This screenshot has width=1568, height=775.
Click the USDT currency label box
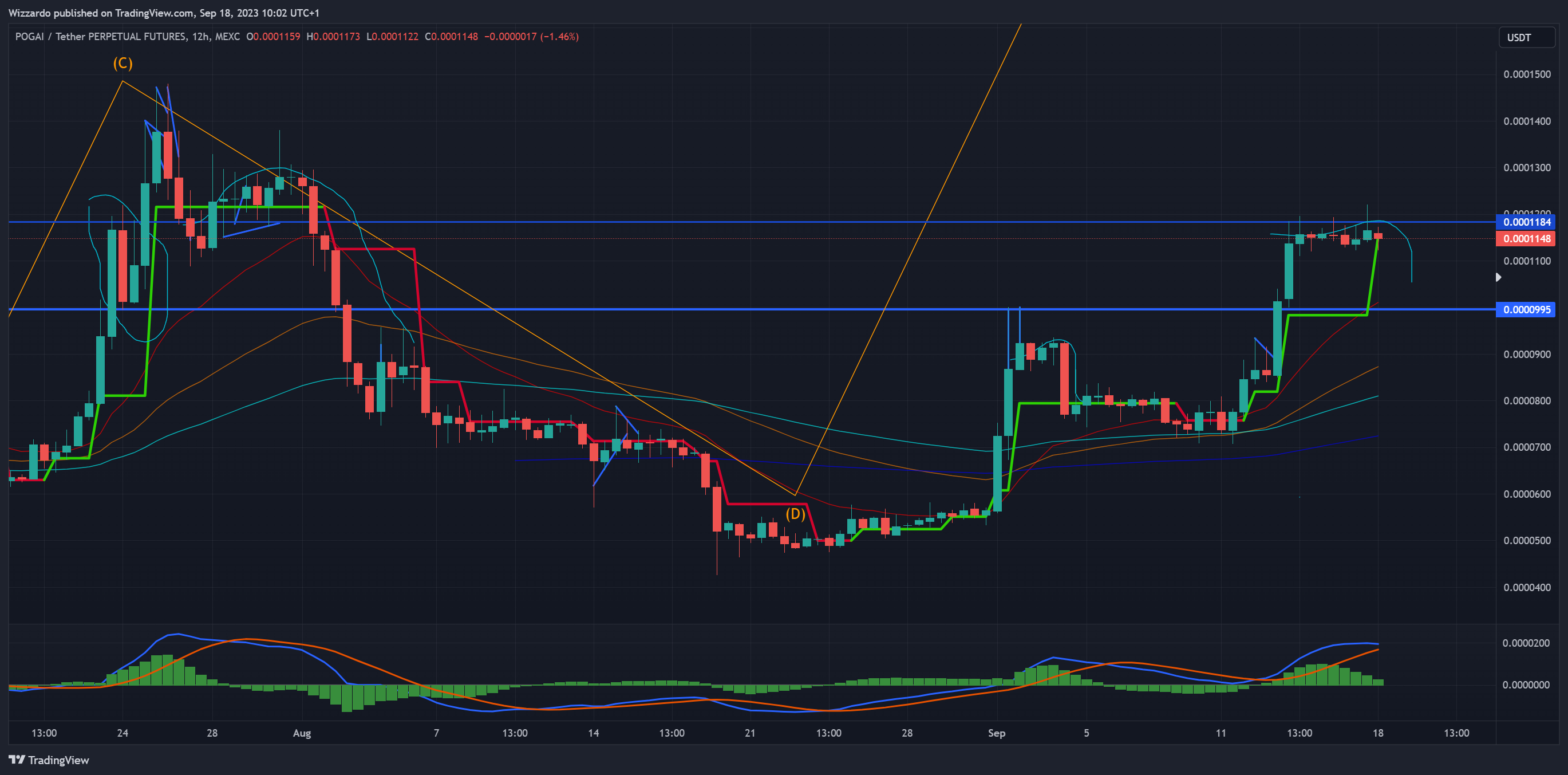click(x=1526, y=37)
